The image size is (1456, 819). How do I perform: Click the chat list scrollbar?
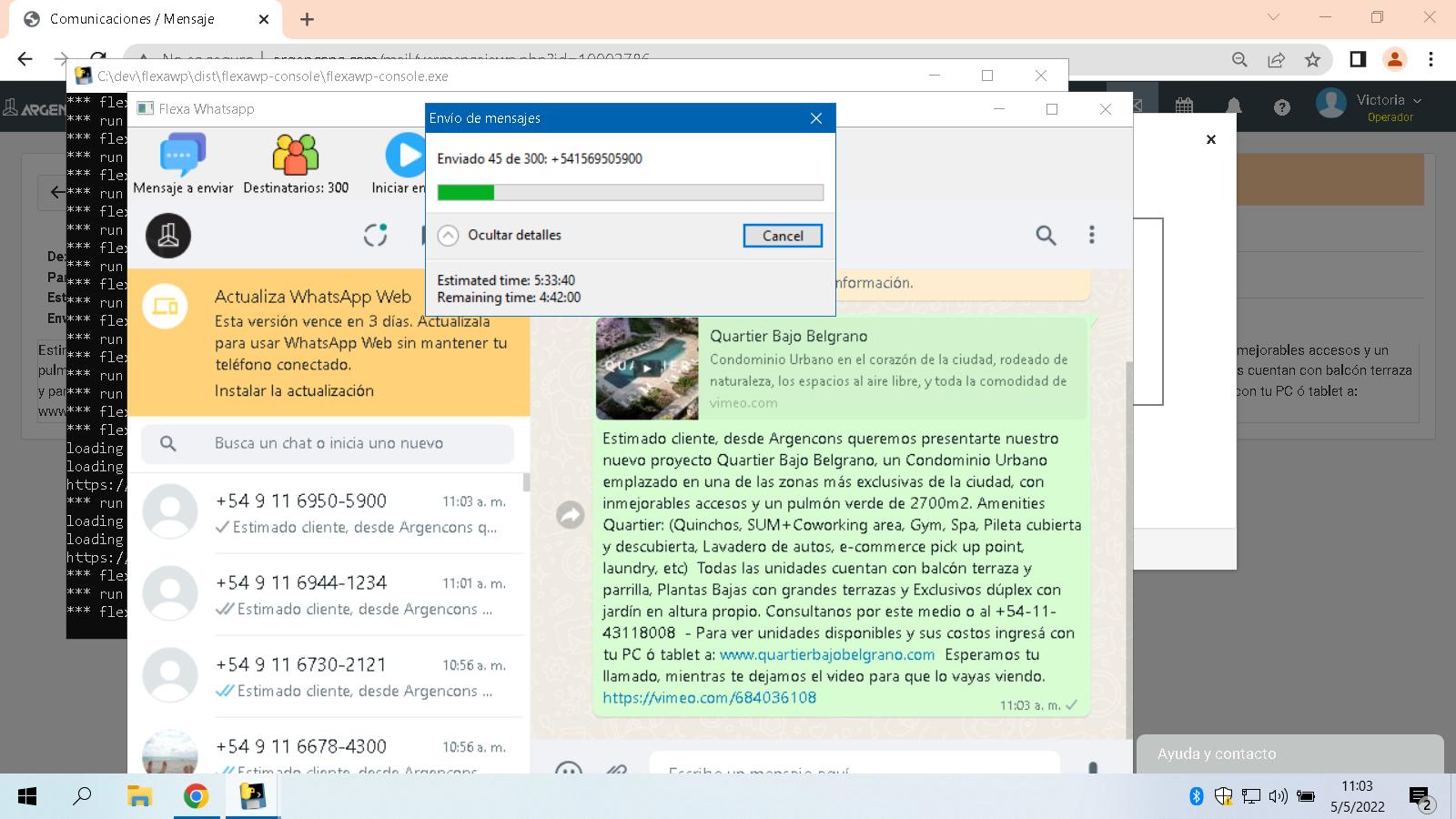tap(526, 482)
